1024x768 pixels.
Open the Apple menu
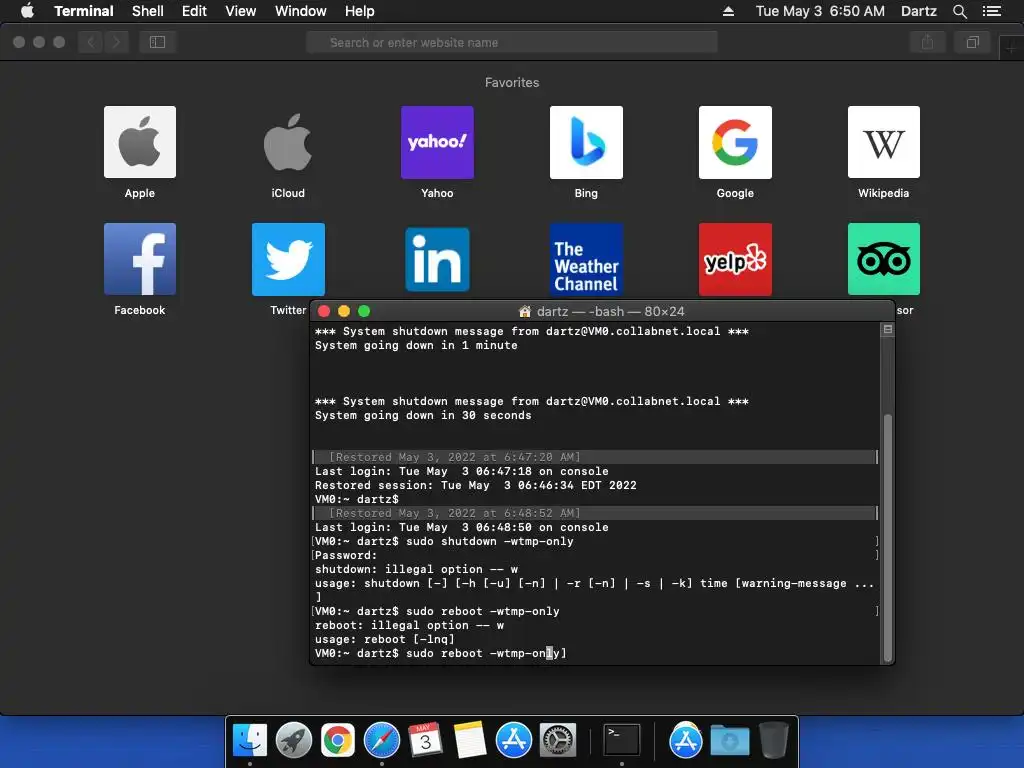click(x=27, y=11)
